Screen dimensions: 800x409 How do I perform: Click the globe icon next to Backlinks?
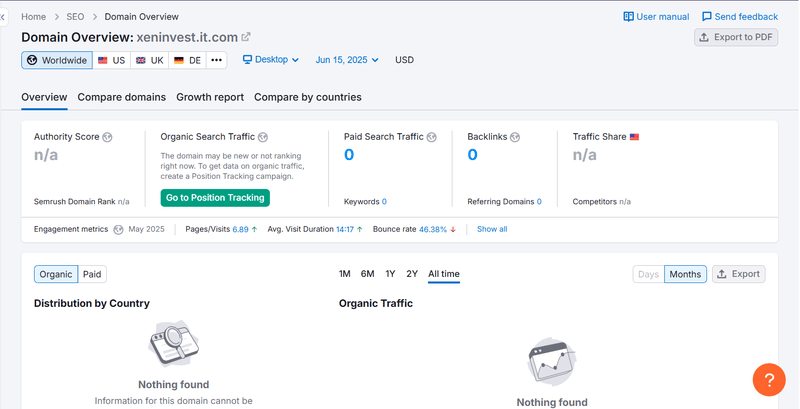tap(515, 137)
